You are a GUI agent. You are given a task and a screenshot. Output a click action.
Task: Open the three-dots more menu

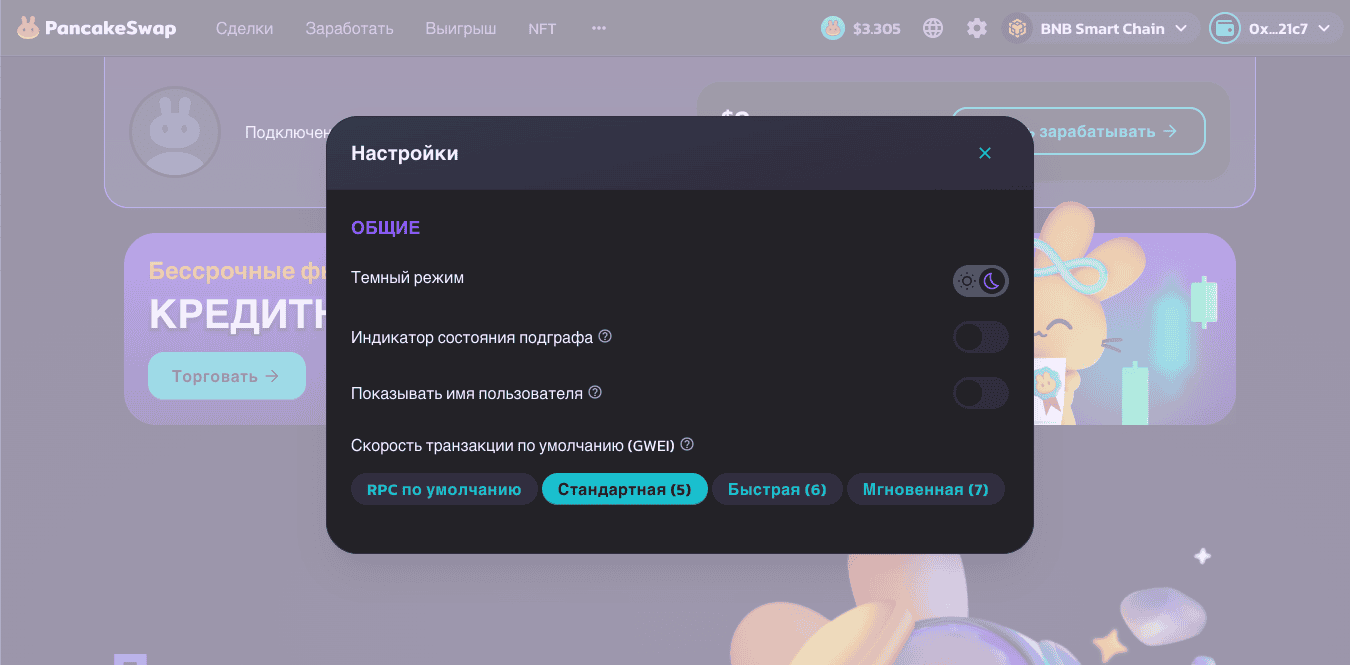tap(599, 28)
